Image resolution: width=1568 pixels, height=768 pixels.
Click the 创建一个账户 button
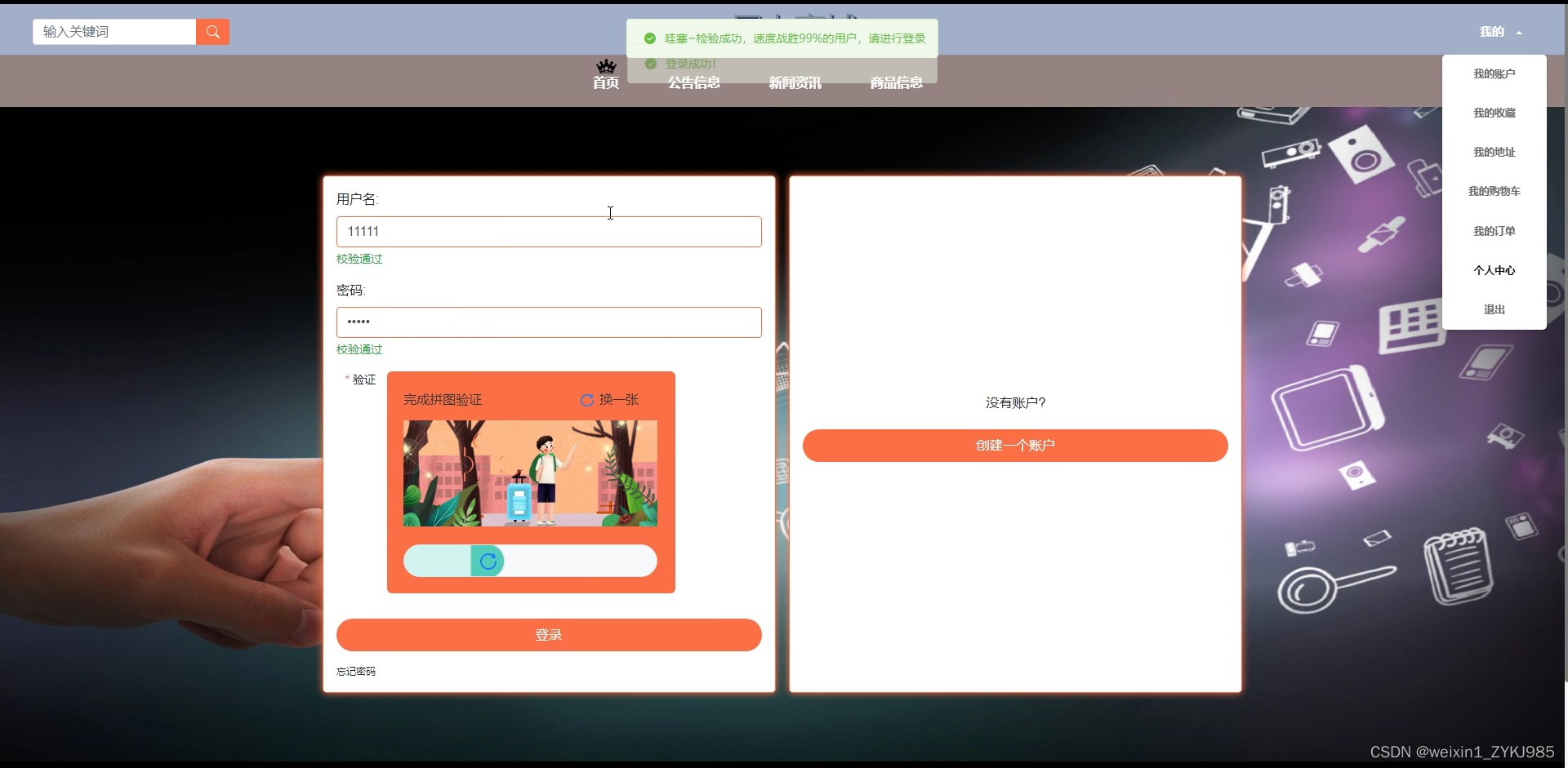pos(1014,446)
